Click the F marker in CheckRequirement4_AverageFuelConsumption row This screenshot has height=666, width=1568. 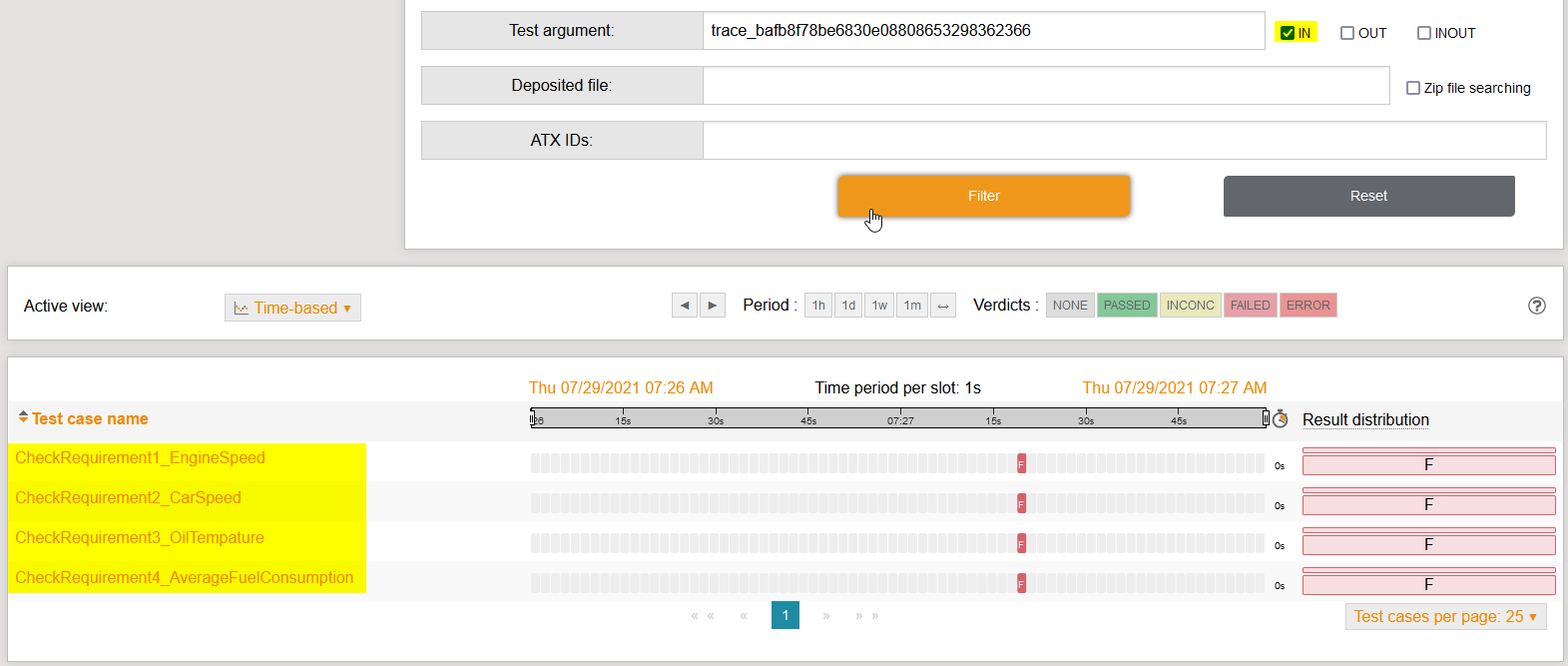[1021, 583]
